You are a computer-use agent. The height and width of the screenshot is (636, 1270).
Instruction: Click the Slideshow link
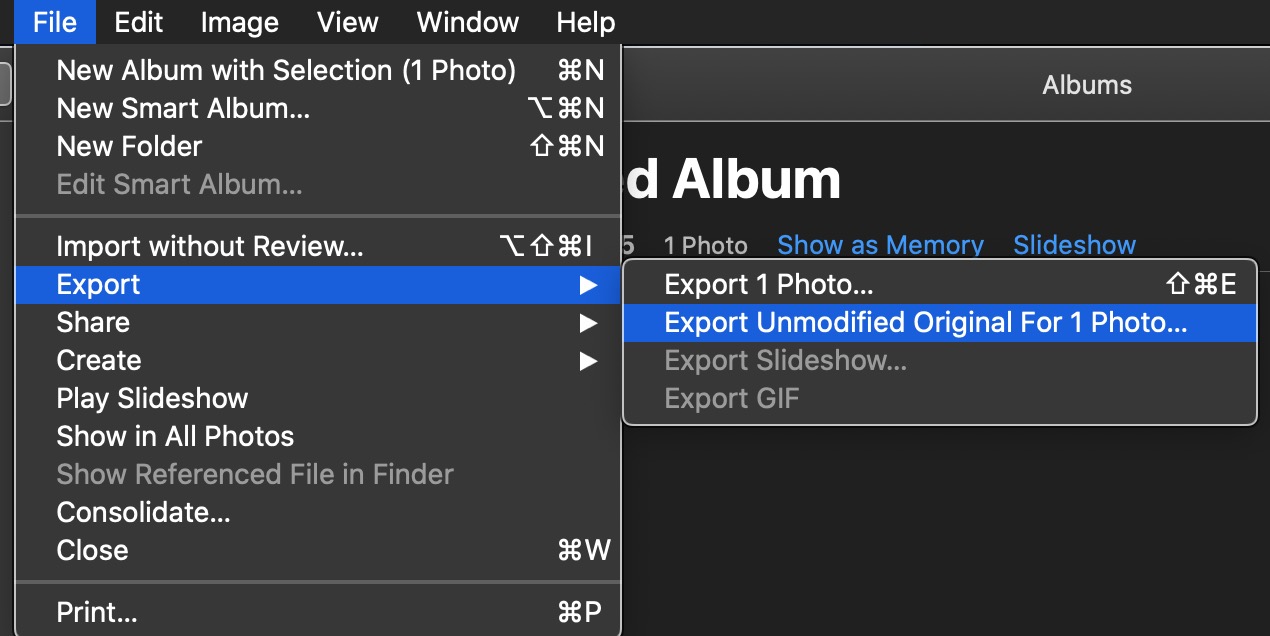(x=1074, y=245)
